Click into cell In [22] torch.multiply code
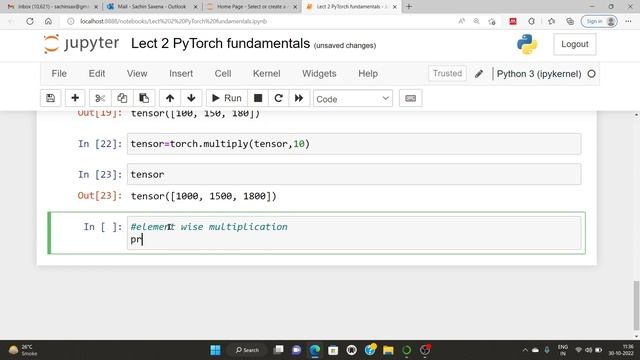Image resolution: width=640 pixels, height=360 pixels. (353, 144)
